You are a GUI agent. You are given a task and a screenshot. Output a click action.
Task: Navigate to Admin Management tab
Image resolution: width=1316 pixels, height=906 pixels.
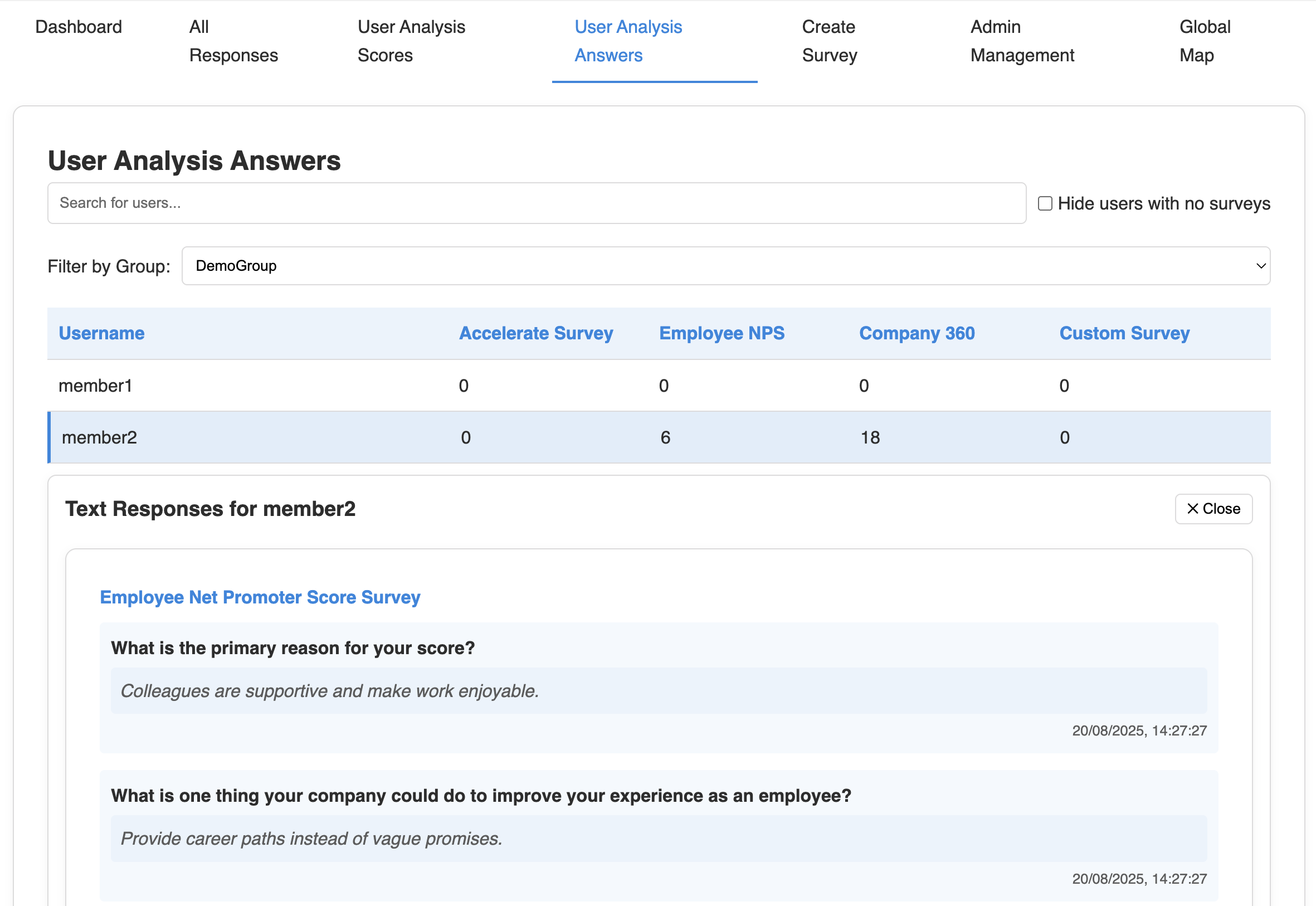click(x=1021, y=41)
